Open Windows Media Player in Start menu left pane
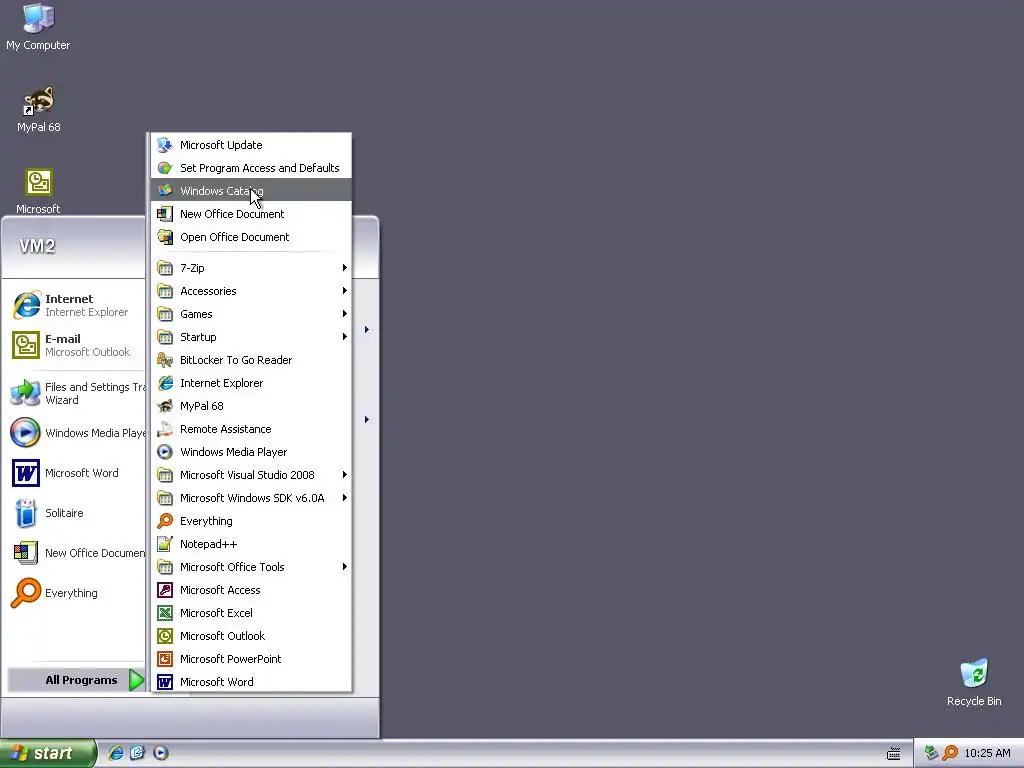The image size is (1024, 768). click(x=77, y=433)
